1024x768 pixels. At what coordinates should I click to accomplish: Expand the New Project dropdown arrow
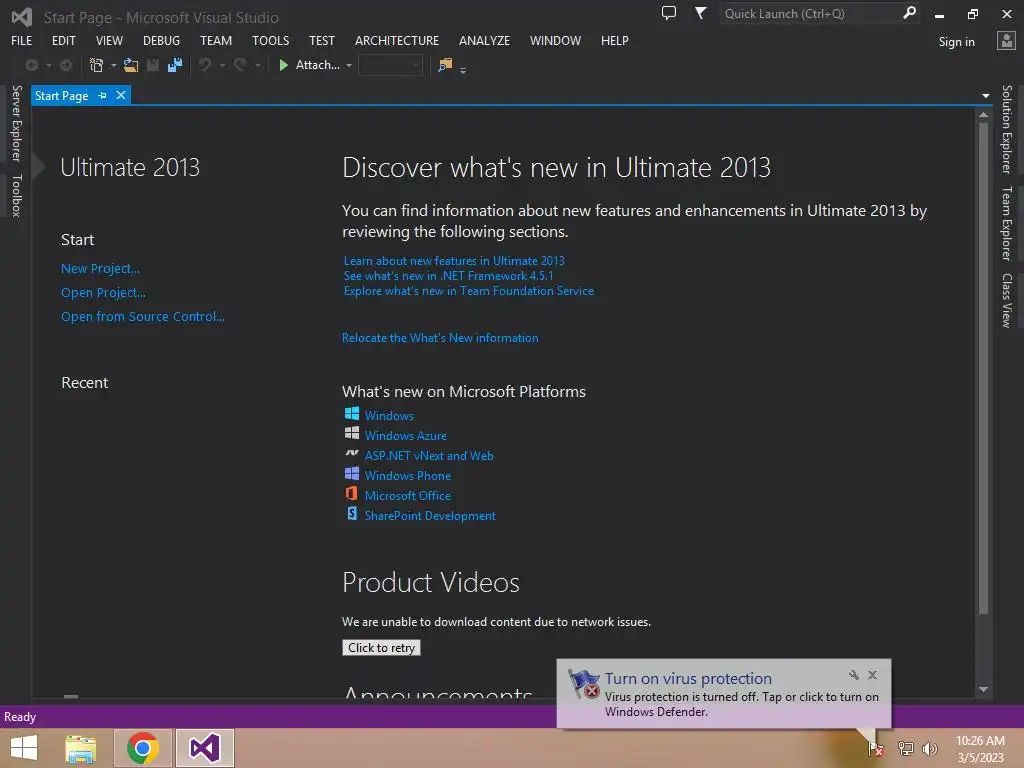114,65
